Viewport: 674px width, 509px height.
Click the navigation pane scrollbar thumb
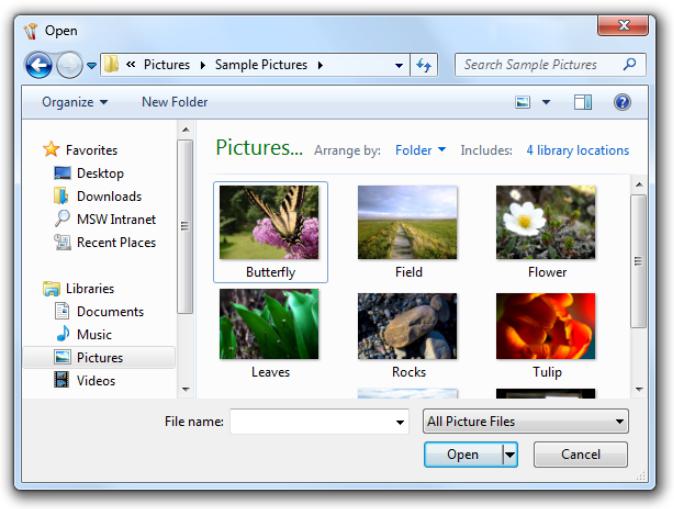coord(185,227)
